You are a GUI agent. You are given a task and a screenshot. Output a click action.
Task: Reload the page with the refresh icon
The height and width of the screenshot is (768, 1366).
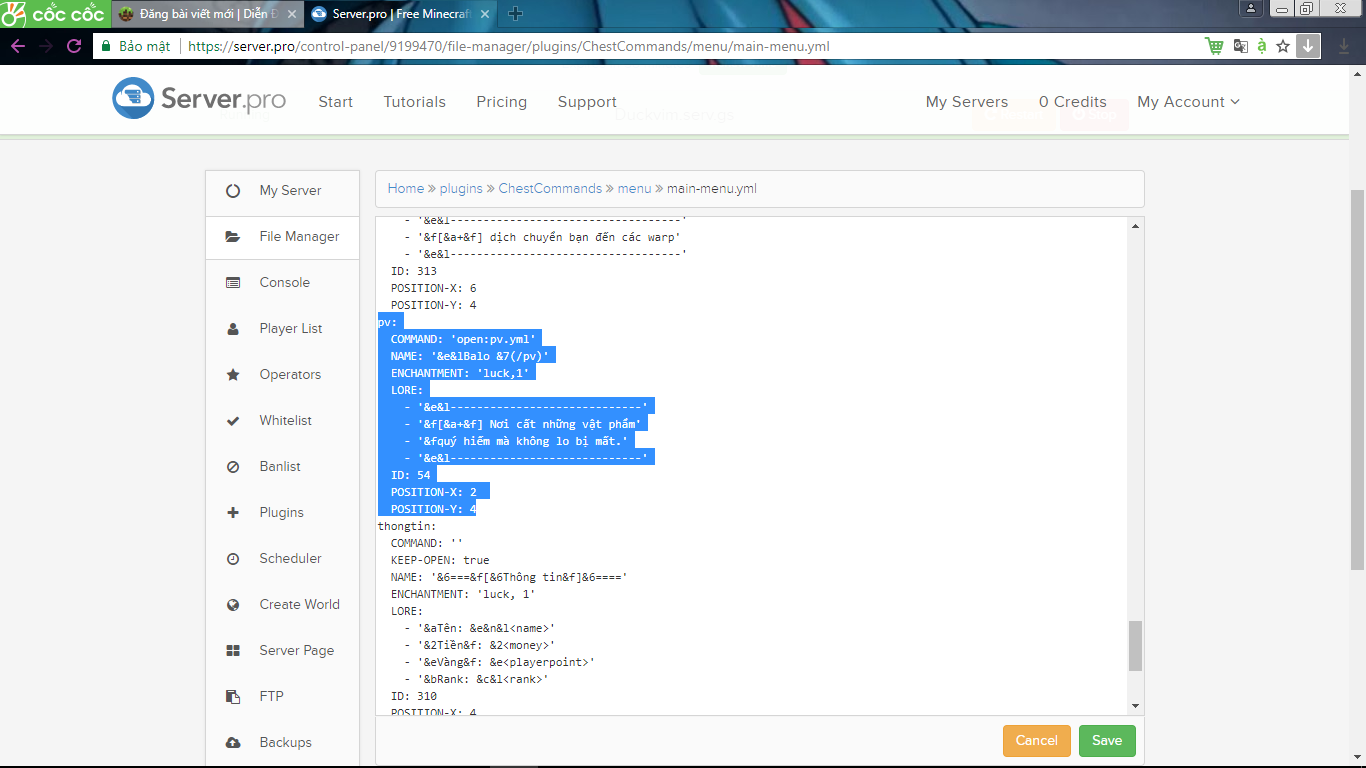coord(74,46)
